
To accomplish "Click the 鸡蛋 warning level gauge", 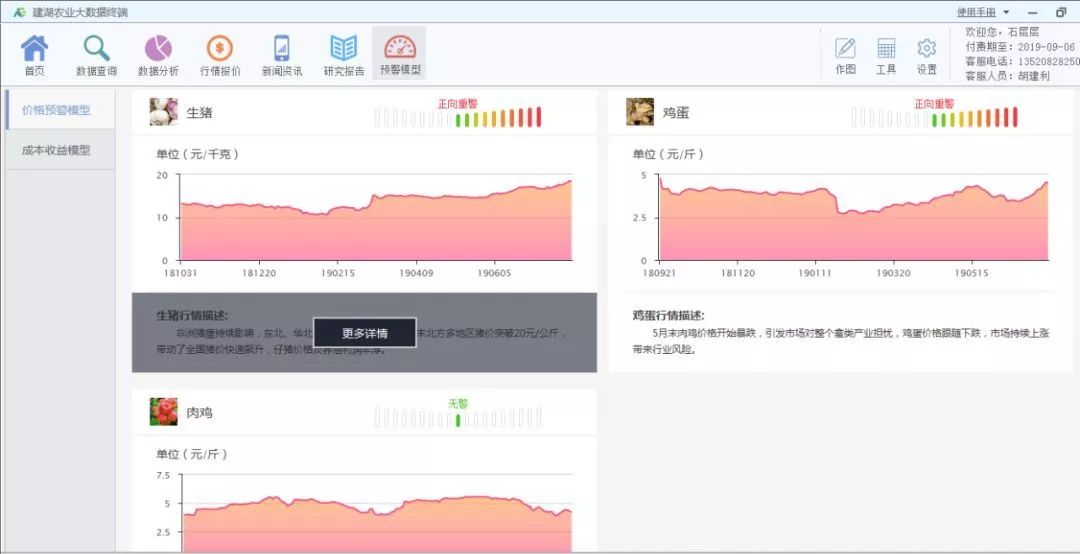I will coord(935,117).
